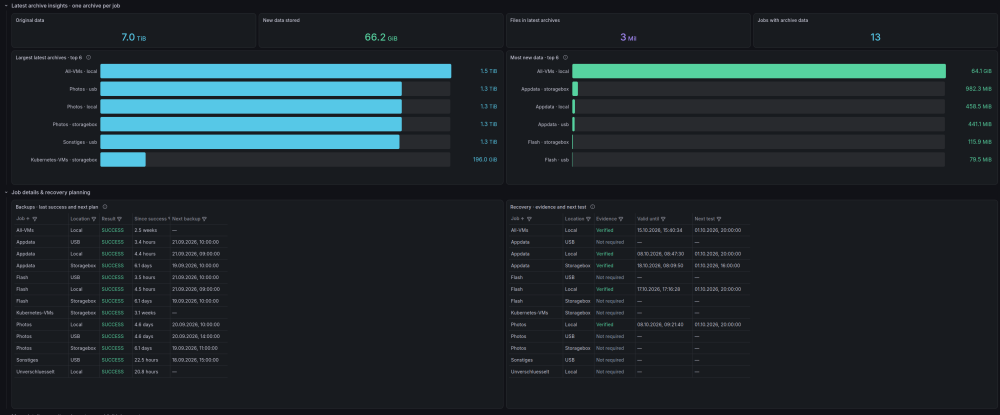1000x415 pixels.
Task: Click the 3.1 weeks cell for Kubernetes-VMs
Action: tap(151, 313)
